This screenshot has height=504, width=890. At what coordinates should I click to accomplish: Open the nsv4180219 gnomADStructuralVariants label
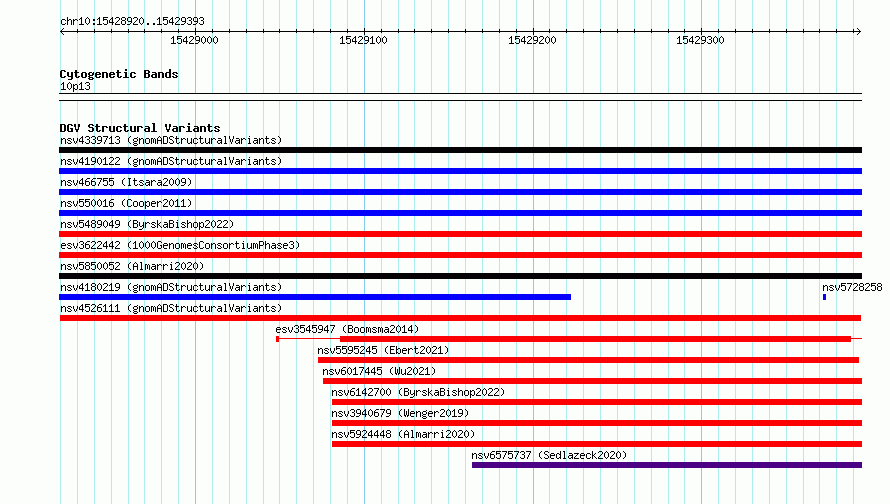[171, 287]
